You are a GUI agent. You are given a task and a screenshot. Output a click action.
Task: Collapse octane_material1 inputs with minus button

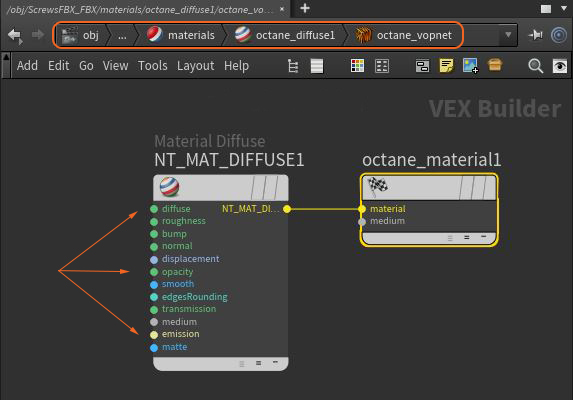pos(483,237)
